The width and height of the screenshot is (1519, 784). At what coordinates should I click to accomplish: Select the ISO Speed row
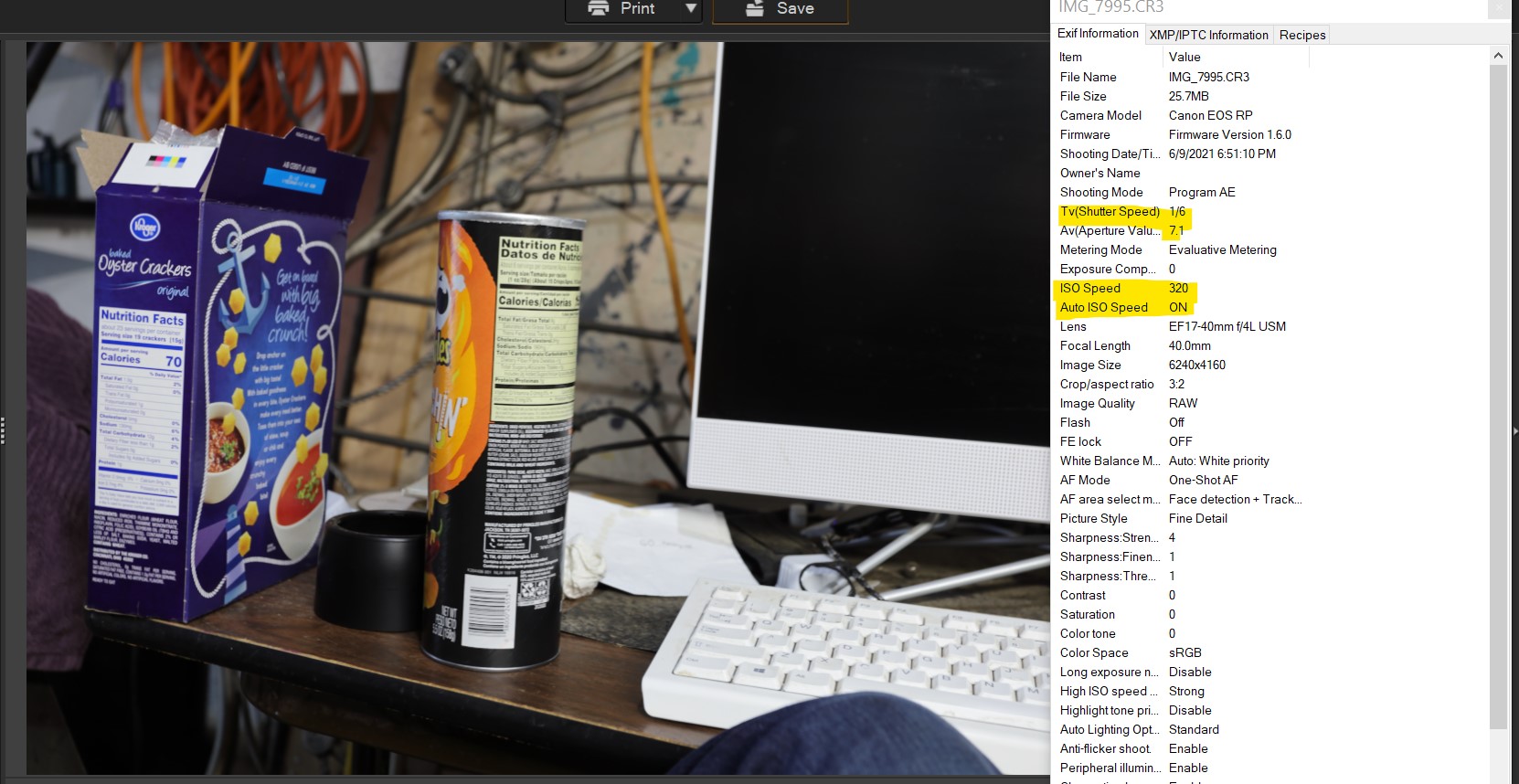(1089, 288)
